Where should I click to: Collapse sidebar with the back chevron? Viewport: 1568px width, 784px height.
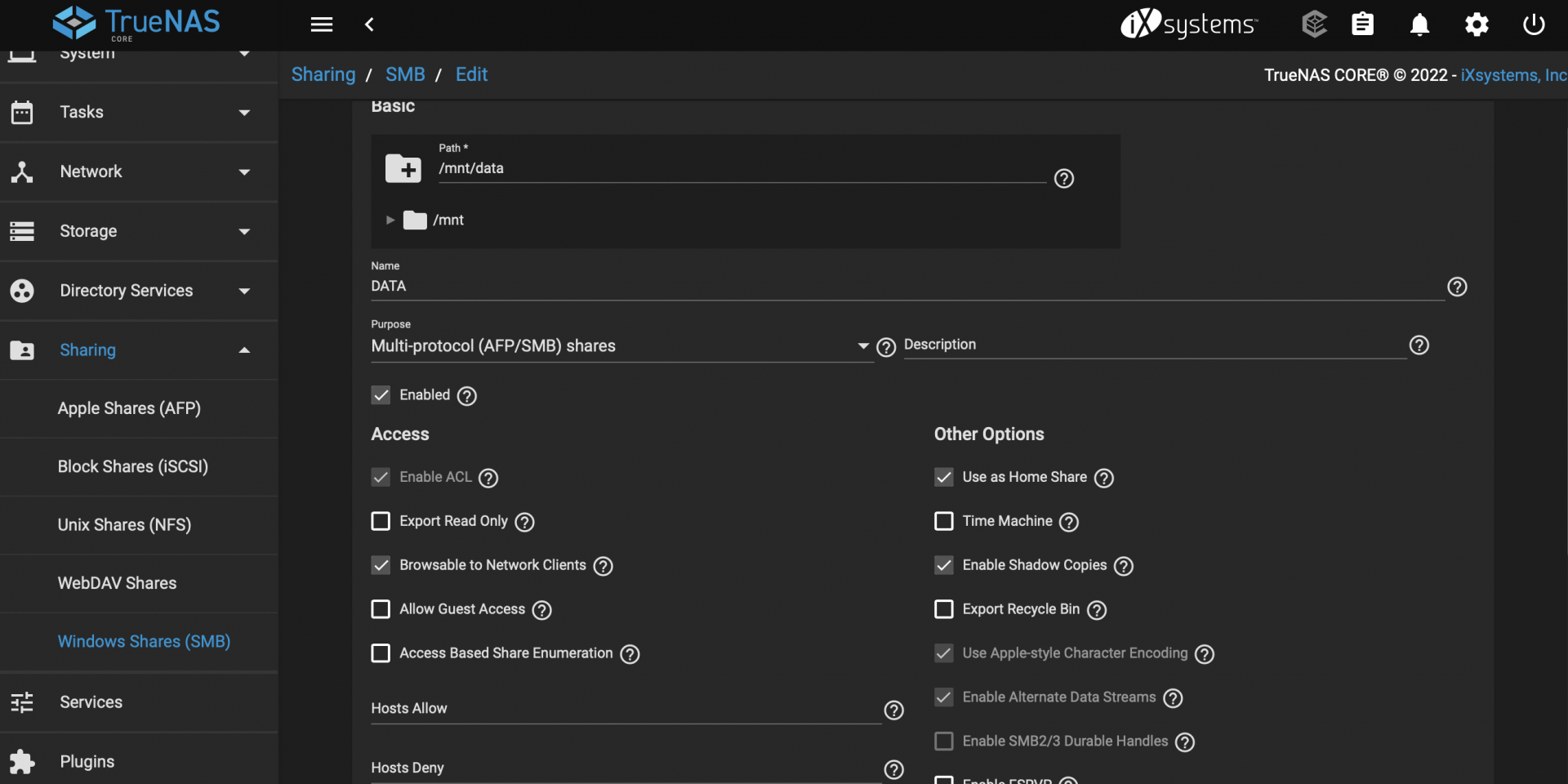point(369,24)
